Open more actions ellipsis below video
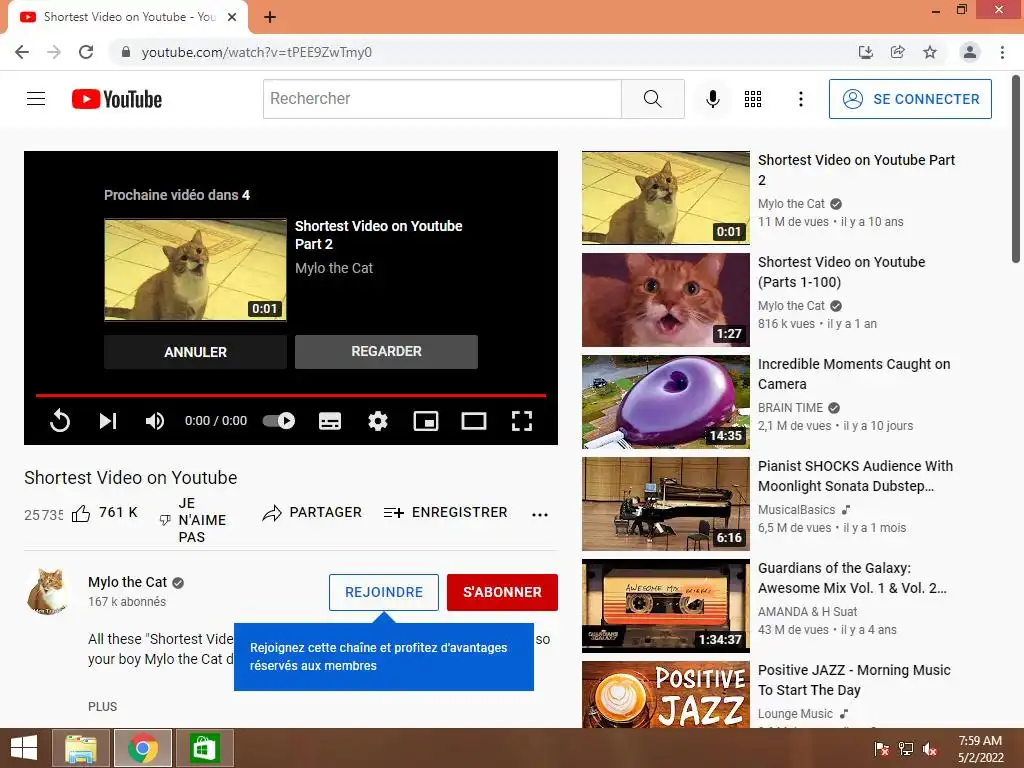 [x=540, y=515]
